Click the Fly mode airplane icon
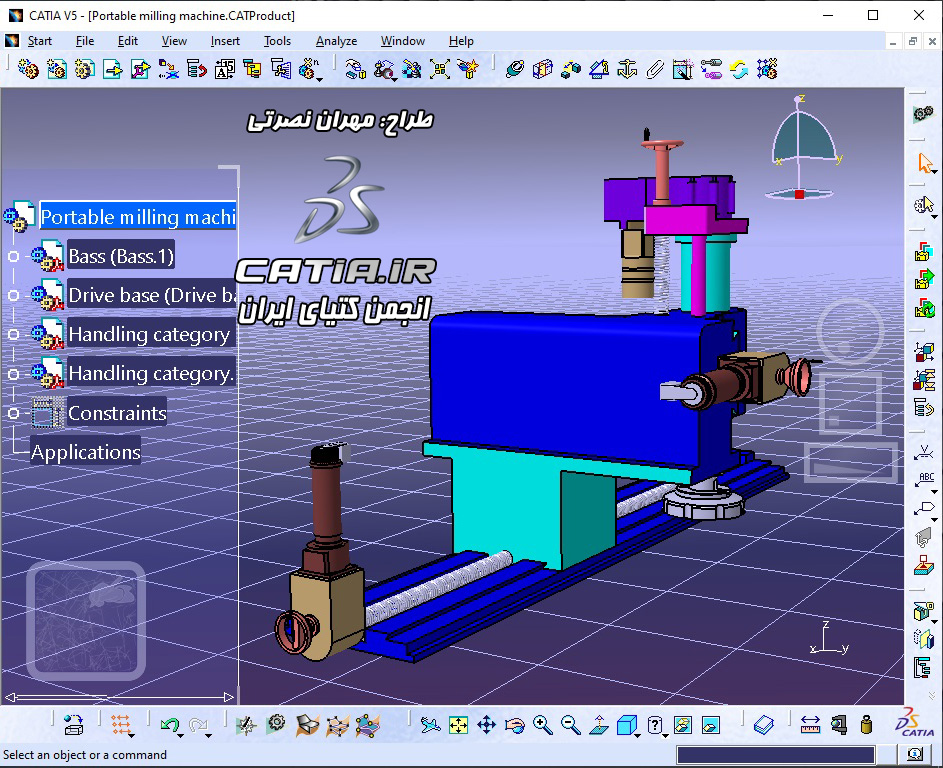 [430, 725]
